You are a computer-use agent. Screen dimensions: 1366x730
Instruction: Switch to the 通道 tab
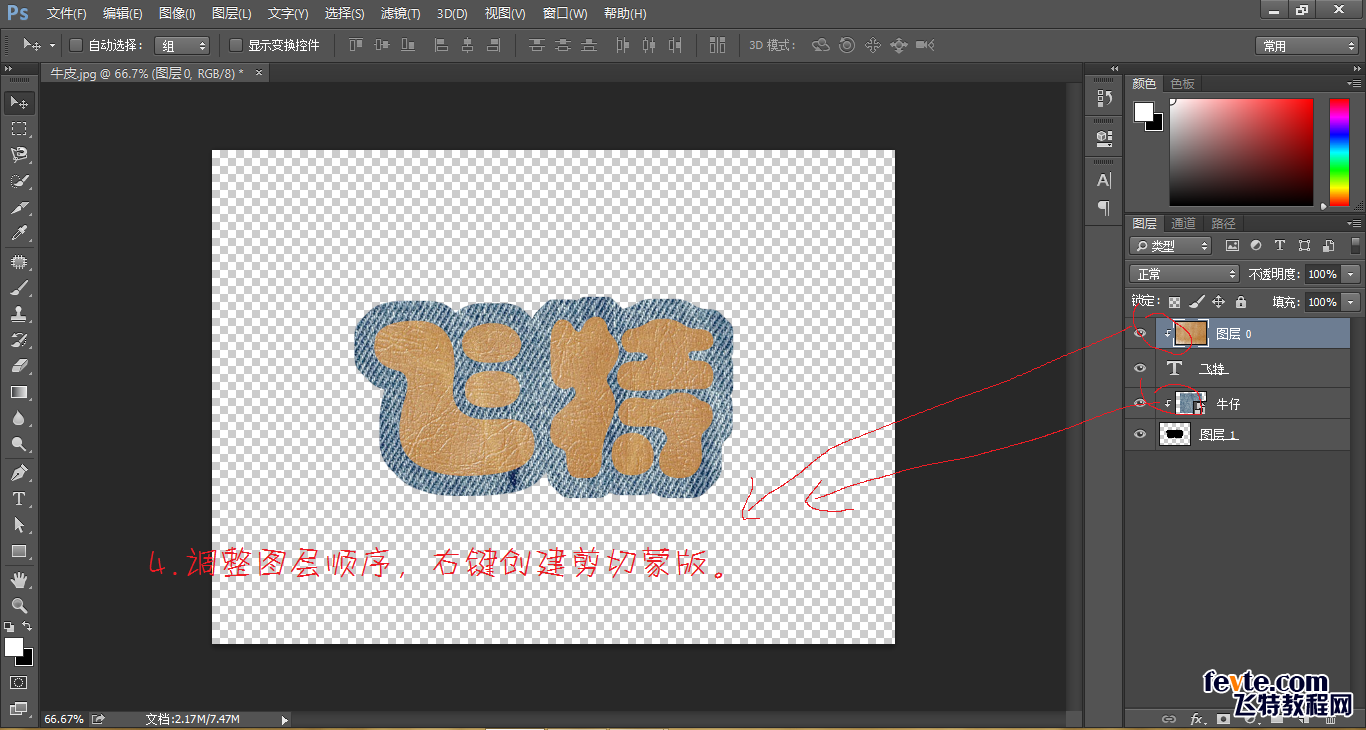(1184, 224)
